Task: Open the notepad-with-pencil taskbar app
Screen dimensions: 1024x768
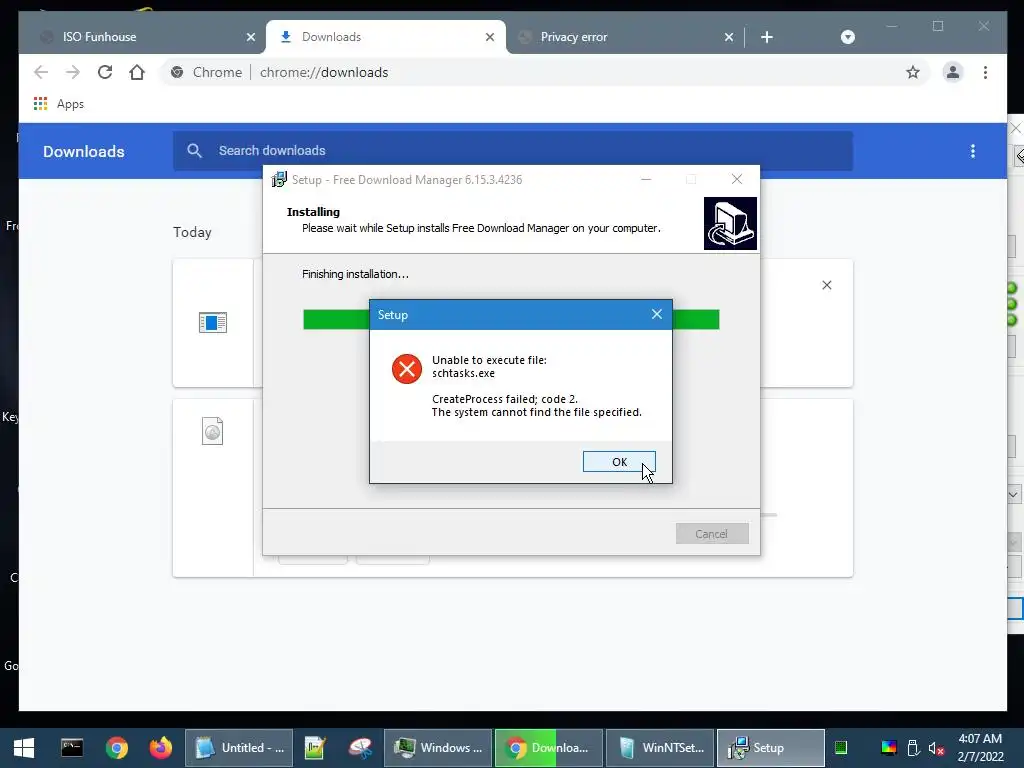Action: pyautogui.click(x=314, y=748)
